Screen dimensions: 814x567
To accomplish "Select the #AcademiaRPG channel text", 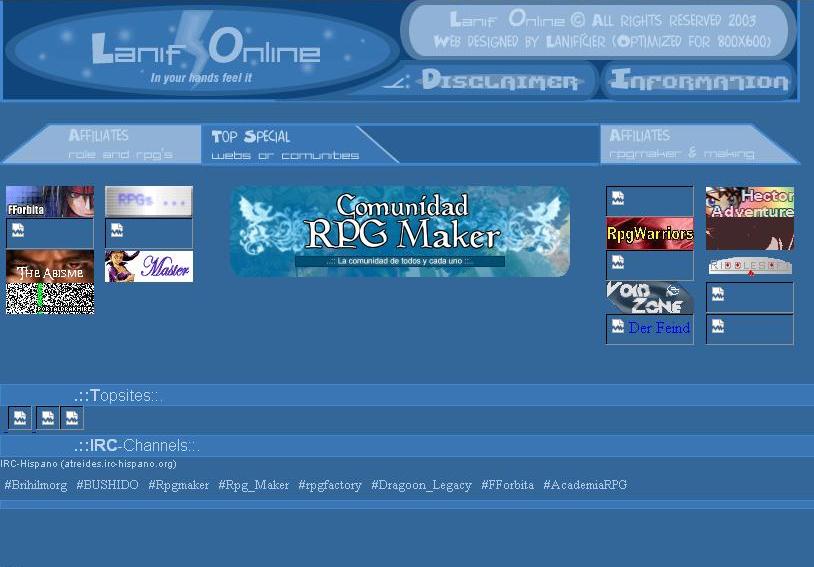I will click(x=585, y=485).
